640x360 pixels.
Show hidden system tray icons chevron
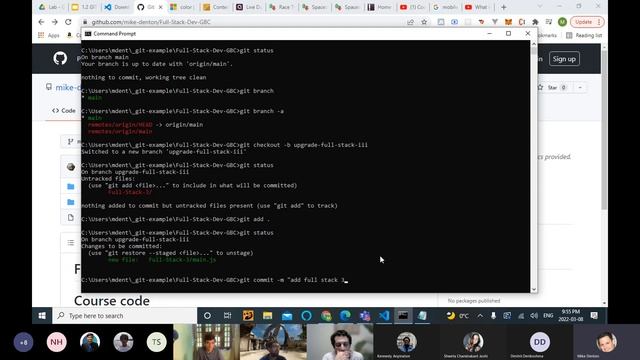(480, 316)
